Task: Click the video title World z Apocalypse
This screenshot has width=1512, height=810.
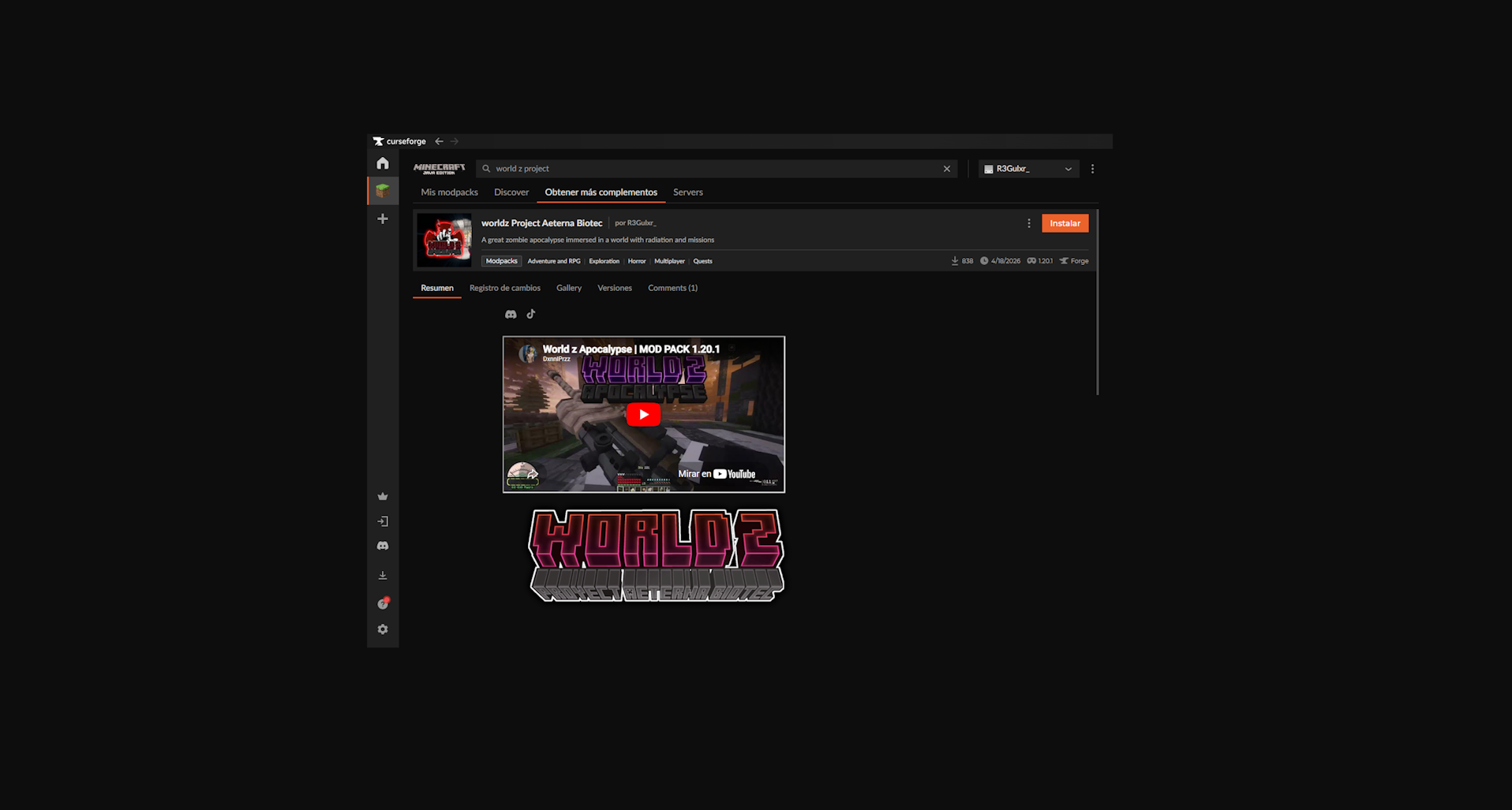Action: pos(631,349)
